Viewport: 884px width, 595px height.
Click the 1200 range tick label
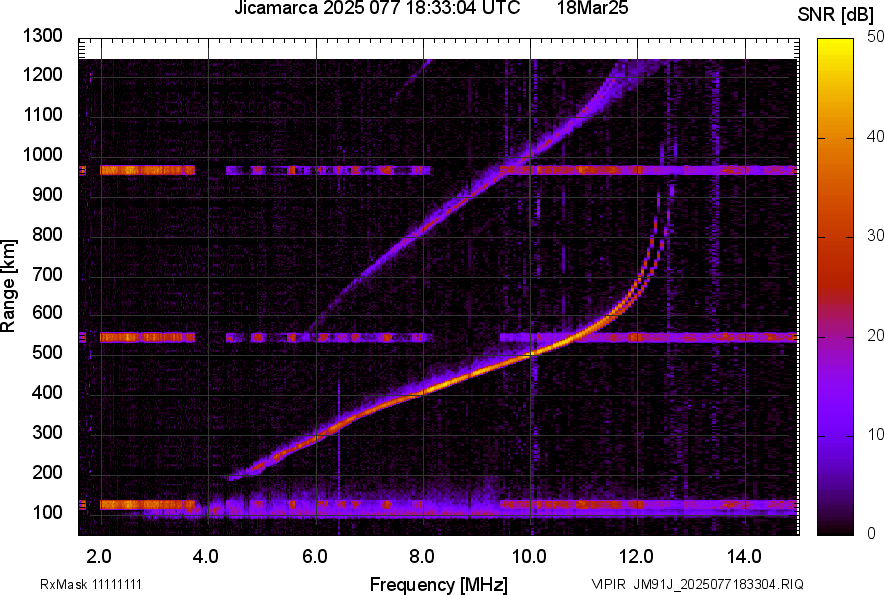(43, 74)
